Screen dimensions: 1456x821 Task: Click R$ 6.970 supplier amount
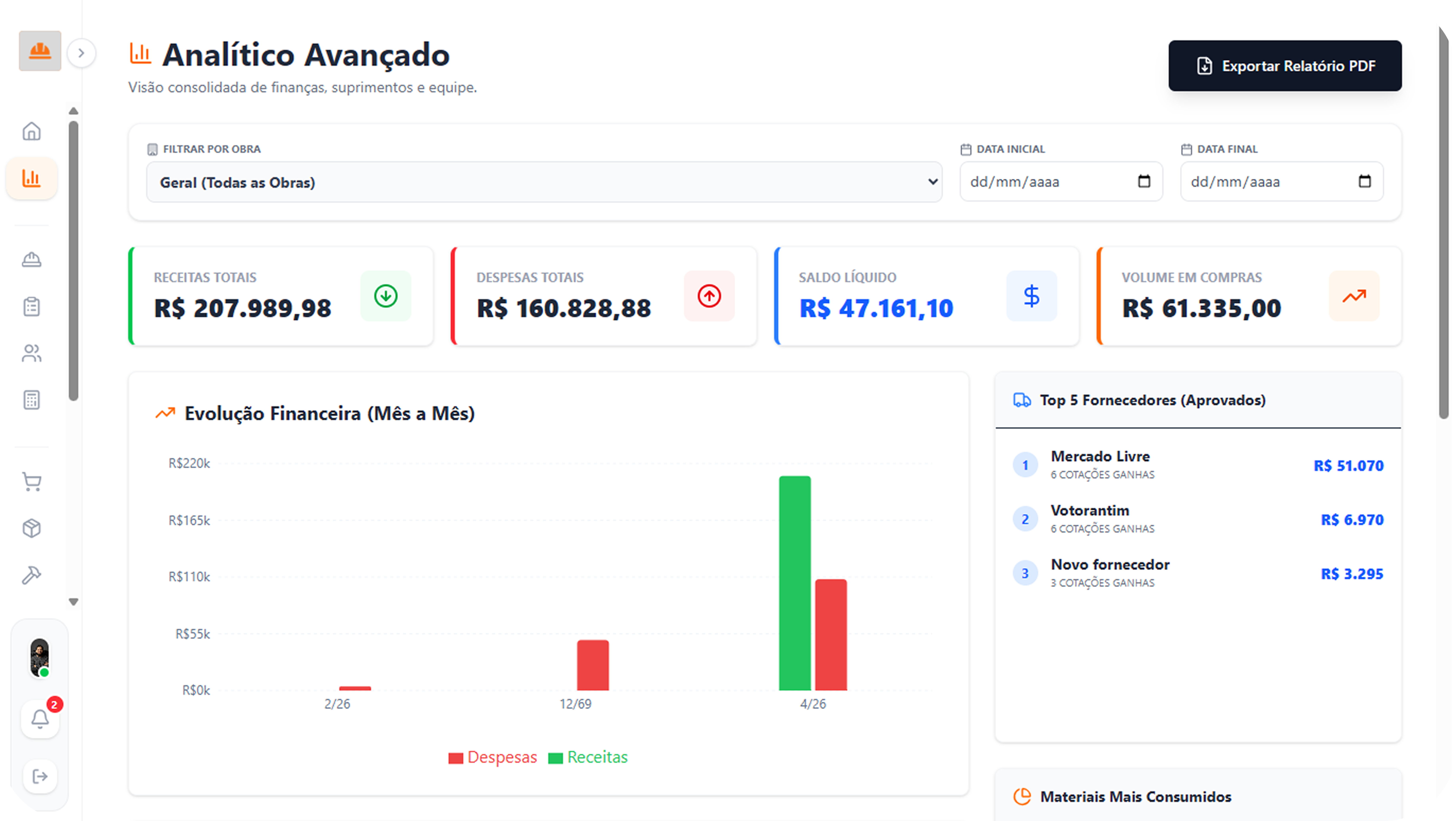(x=1352, y=520)
